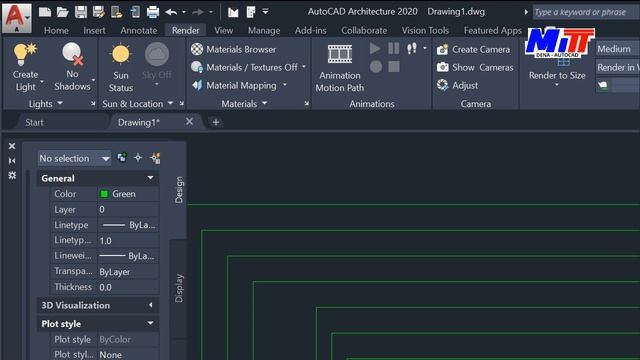640x360 pixels.
Task: Click the Walk footsteps icon
Action: (412, 49)
